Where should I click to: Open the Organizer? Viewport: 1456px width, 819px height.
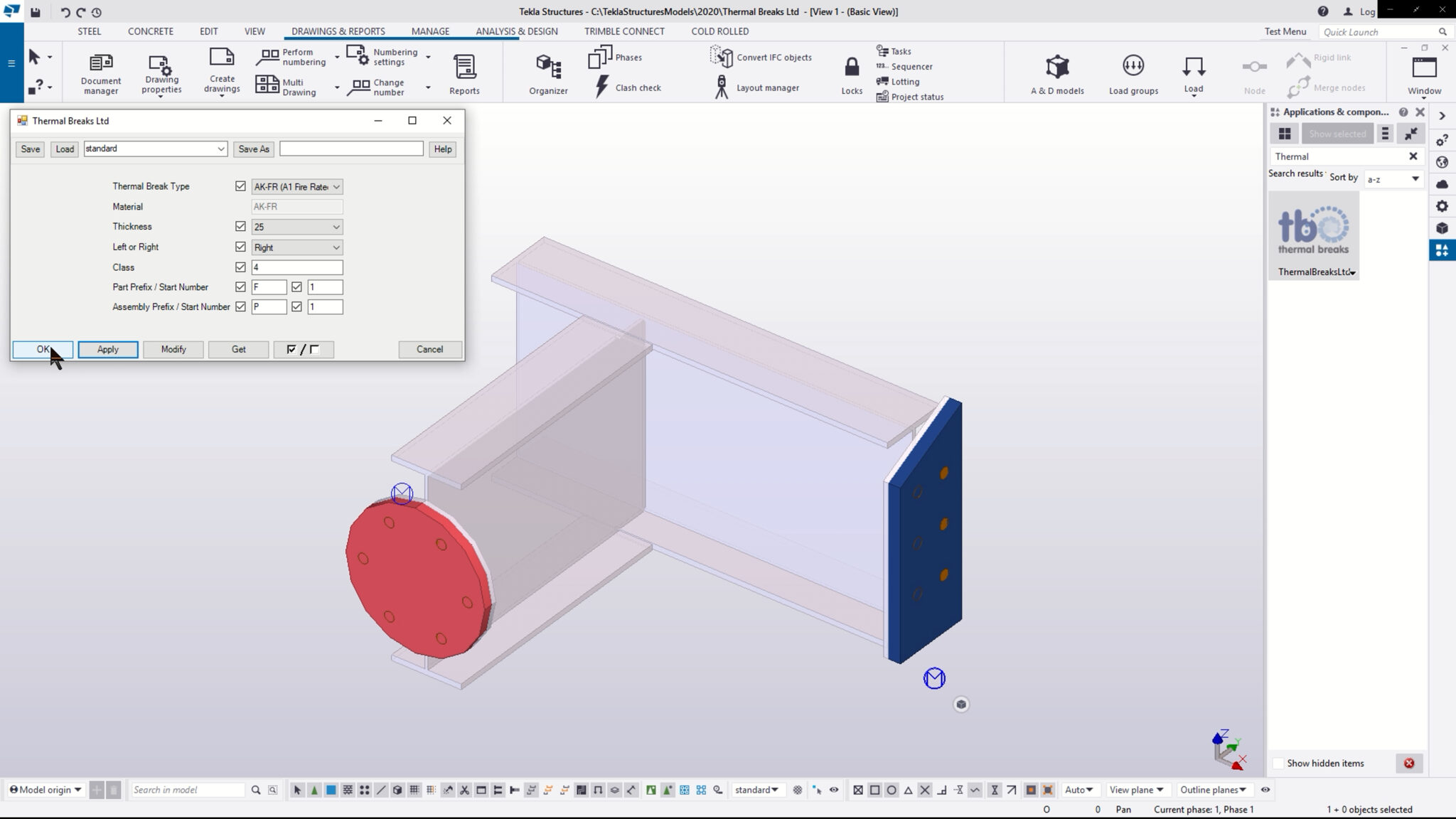547,71
